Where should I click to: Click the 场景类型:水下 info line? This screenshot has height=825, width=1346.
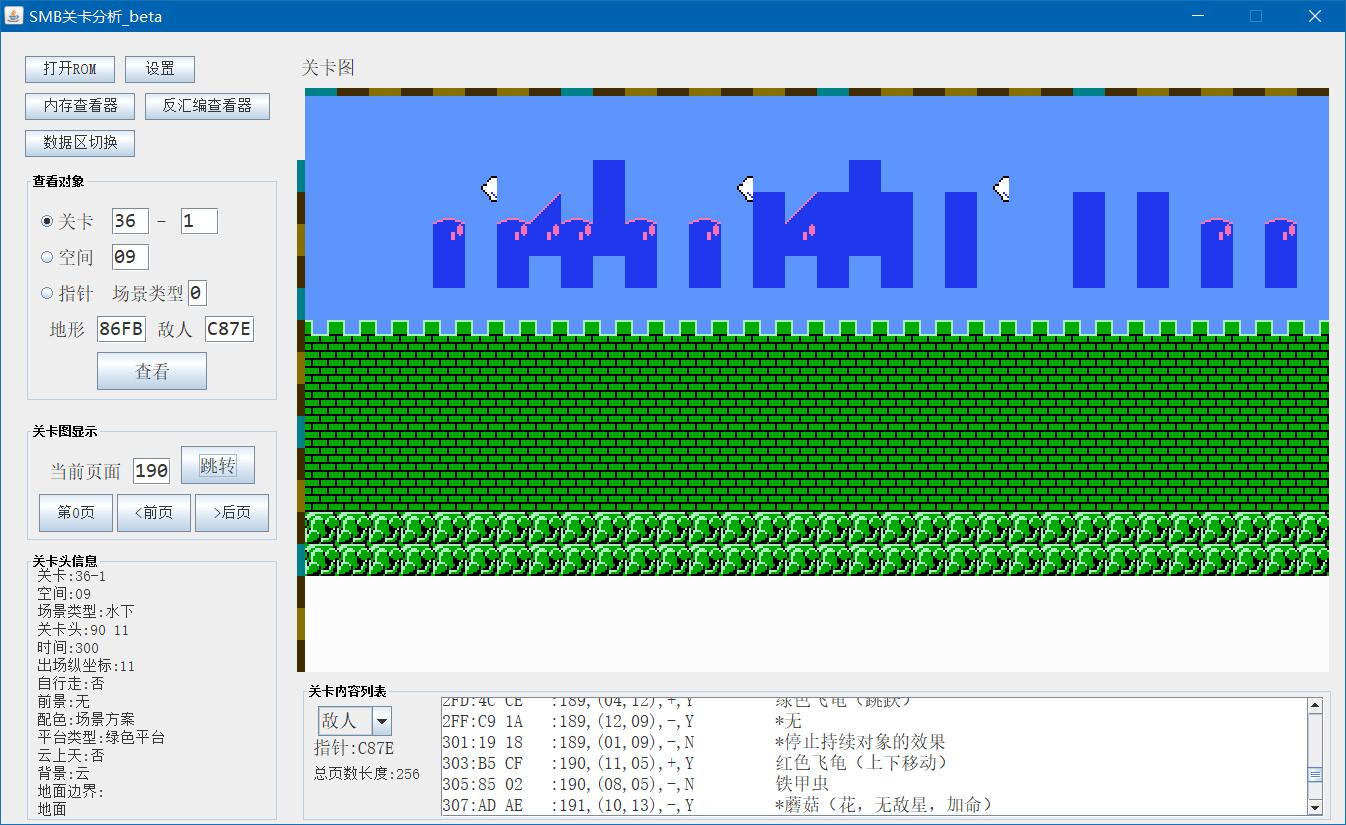85,611
